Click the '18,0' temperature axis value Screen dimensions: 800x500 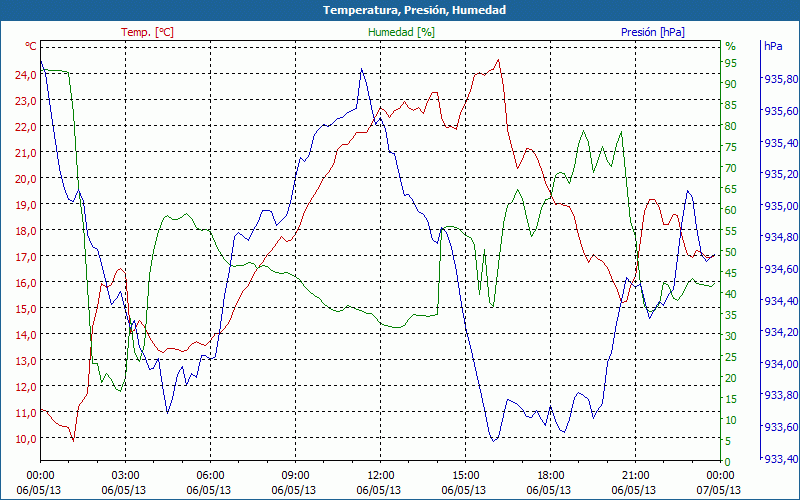click(x=26, y=231)
